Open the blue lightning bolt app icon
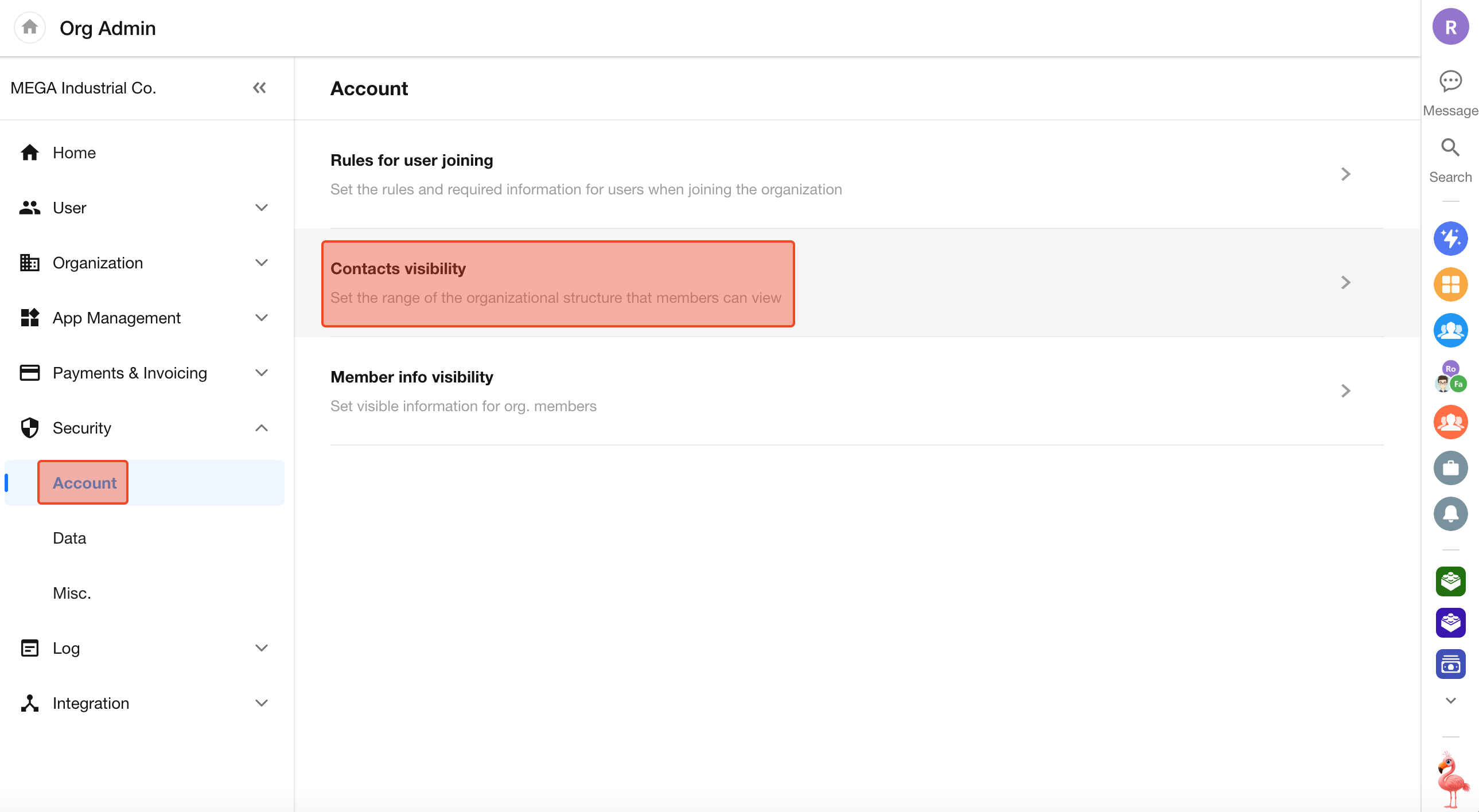Viewport: 1479px width, 812px height. pyautogui.click(x=1450, y=238)
